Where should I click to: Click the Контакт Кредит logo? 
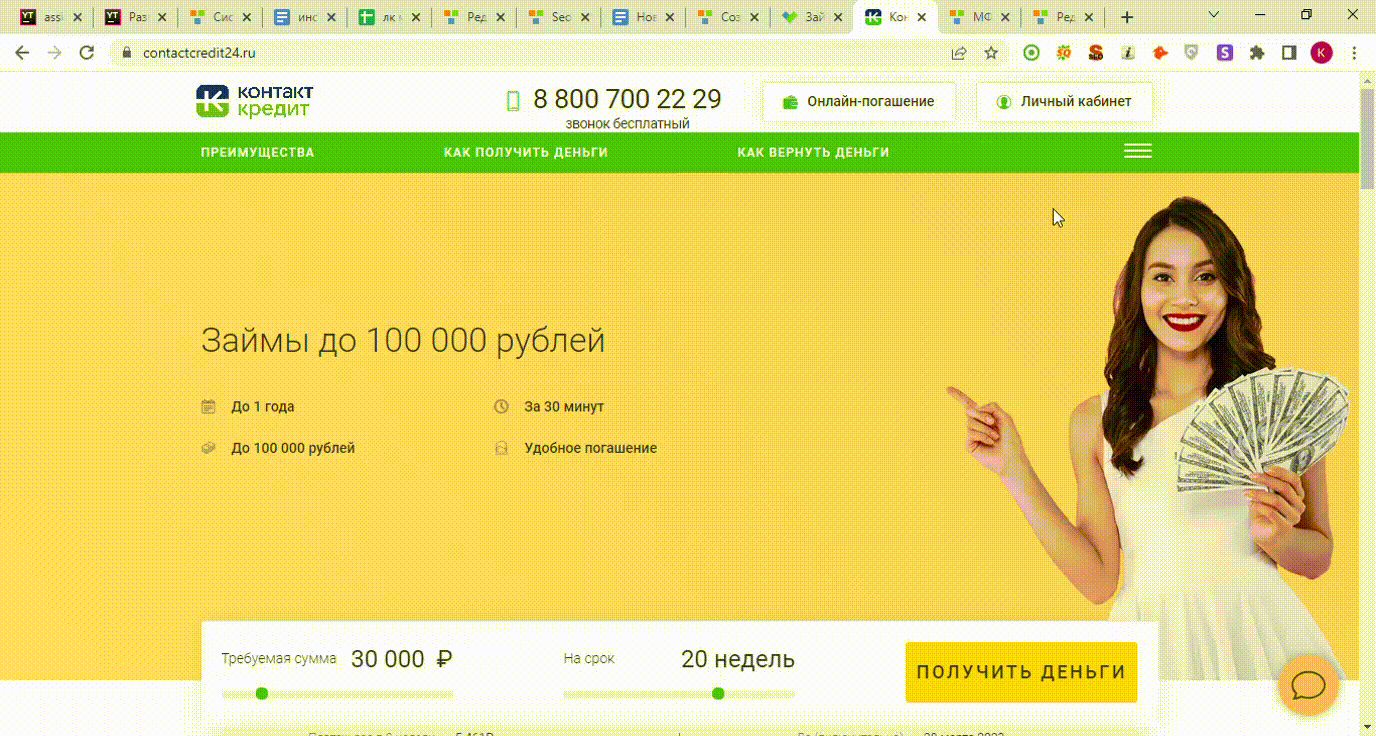[254, 101]
